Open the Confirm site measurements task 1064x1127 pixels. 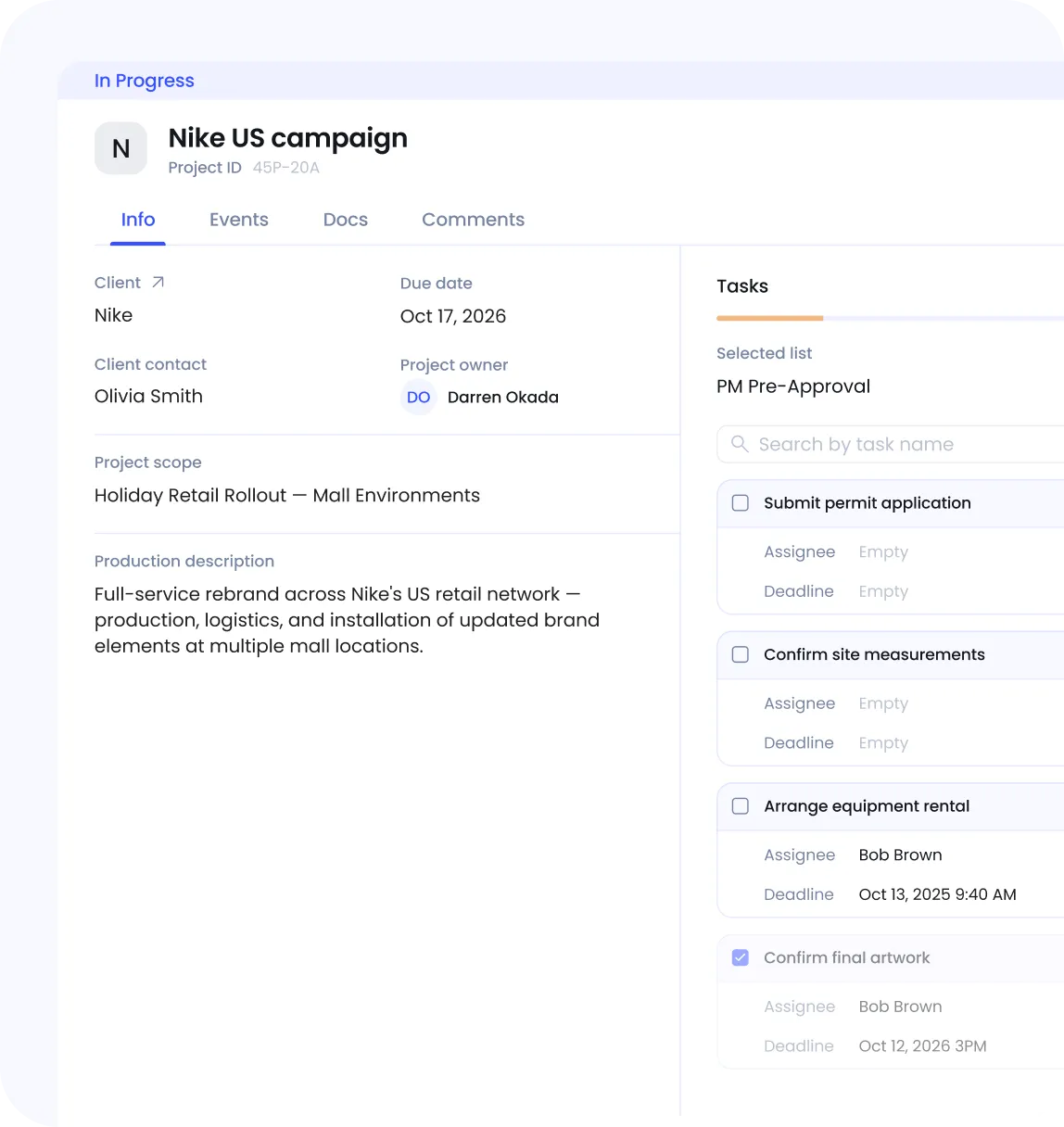[x=874, y=654]
